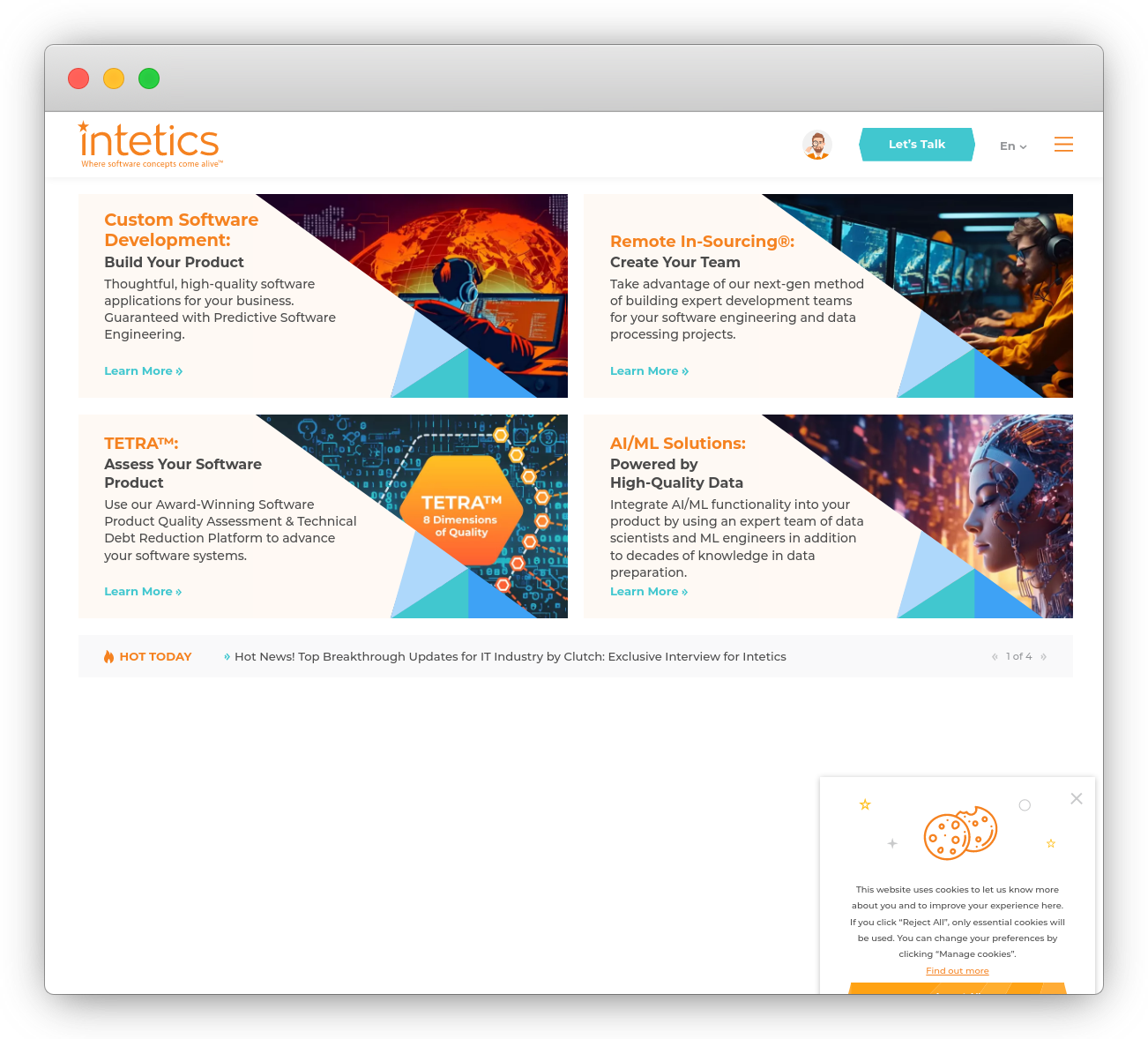Screen dimensions: 1148x1039
Task: Open the hamburger menu
Action: point(1063,145)
